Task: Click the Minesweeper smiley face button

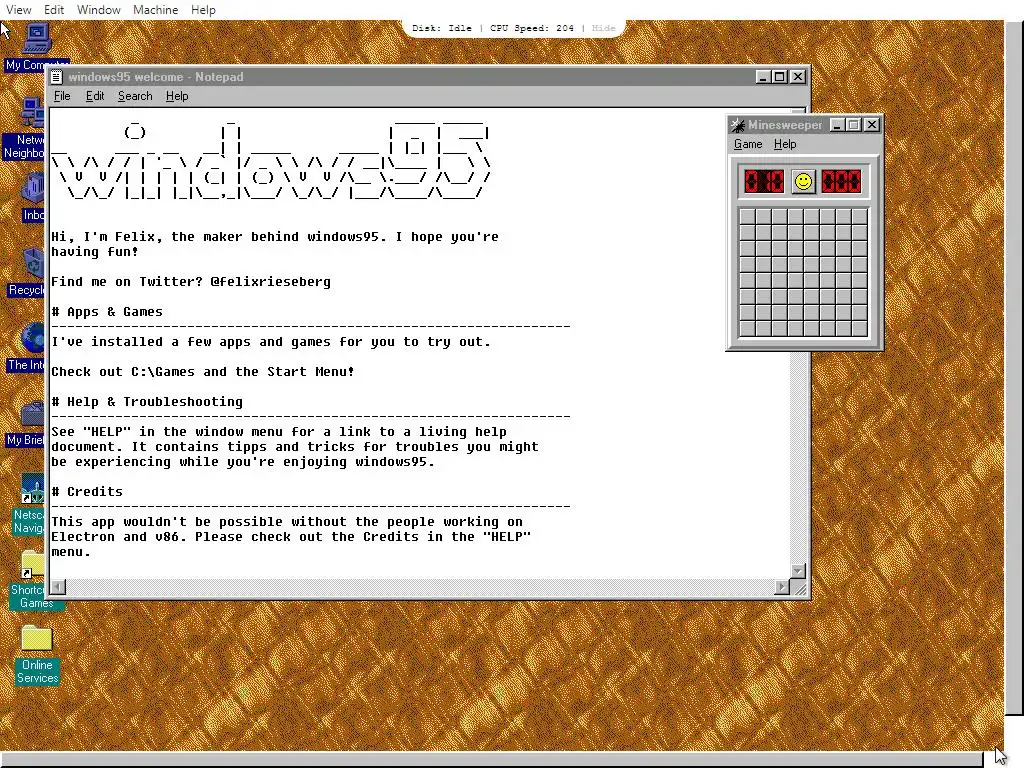Action: click(803, 182)
